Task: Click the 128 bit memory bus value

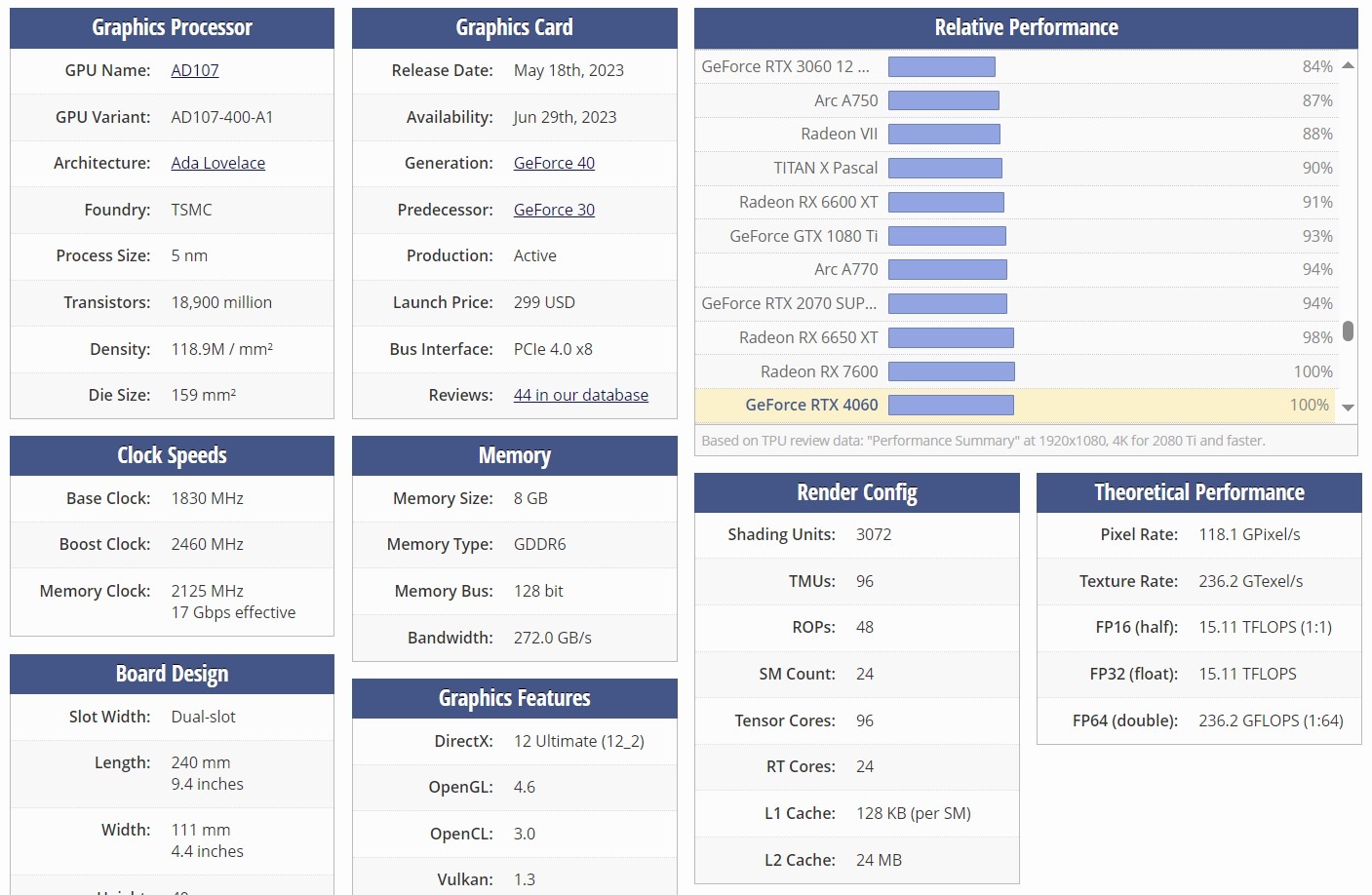Action: 538,591
